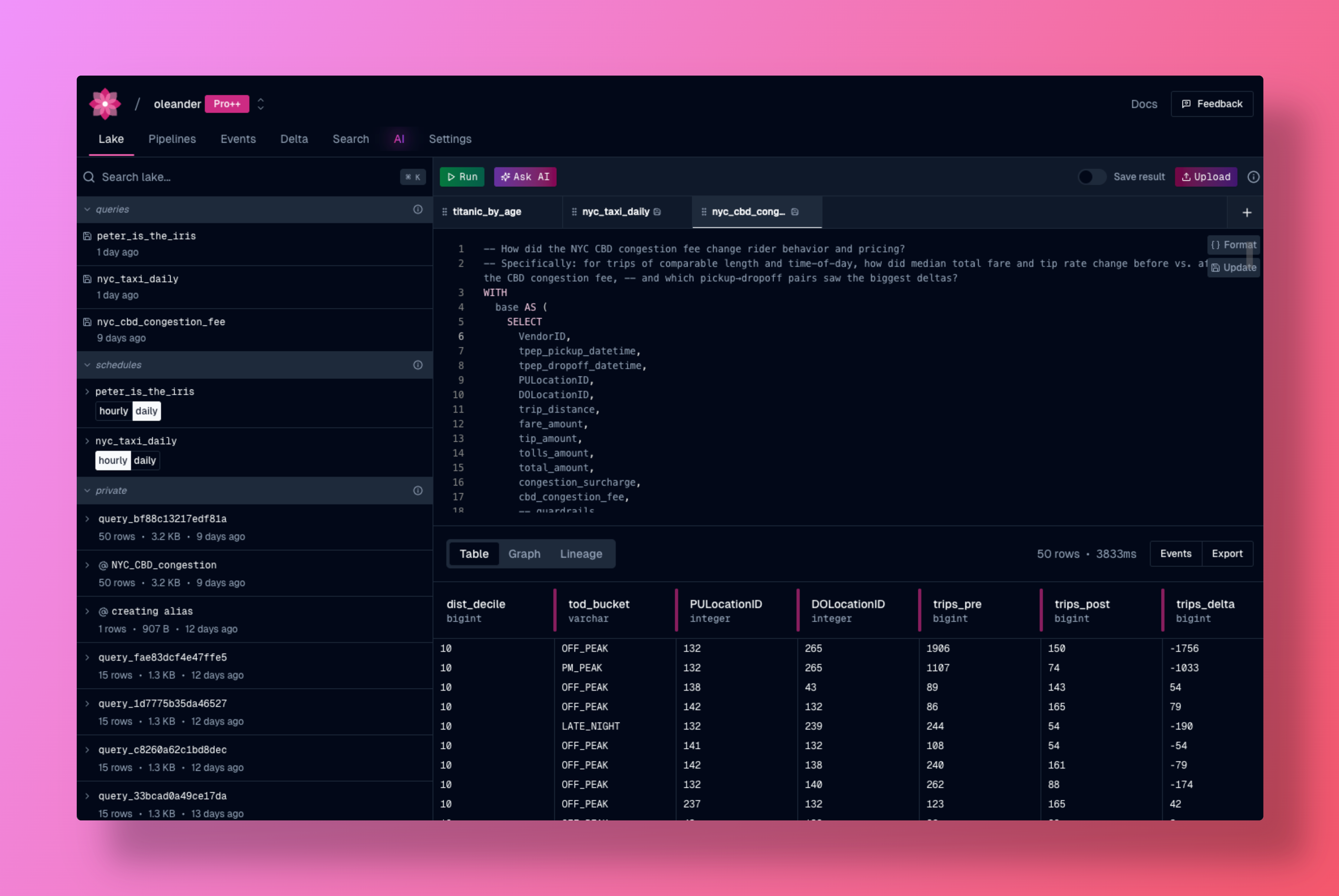Image resolution: width=1339 pixels, height=896 pixels.
Task: Expand the query_bf88c13217edf81a private item
Action: coord(87,519)
